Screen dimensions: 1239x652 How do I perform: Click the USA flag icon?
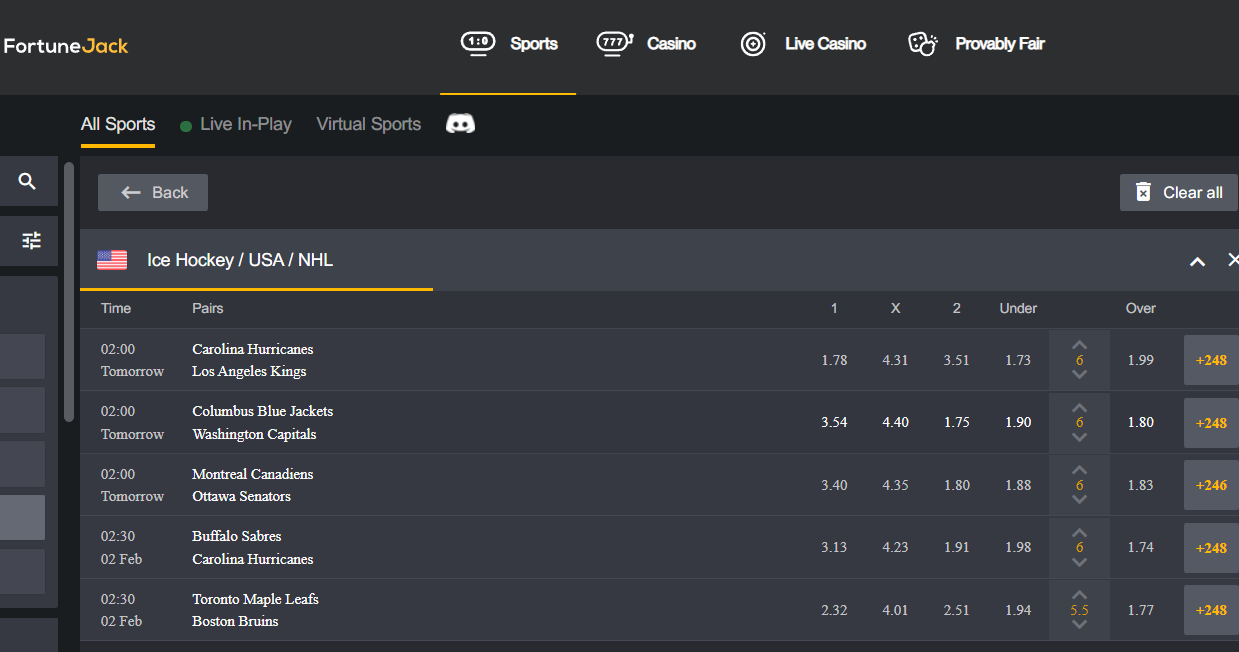(x=112, y=260)
